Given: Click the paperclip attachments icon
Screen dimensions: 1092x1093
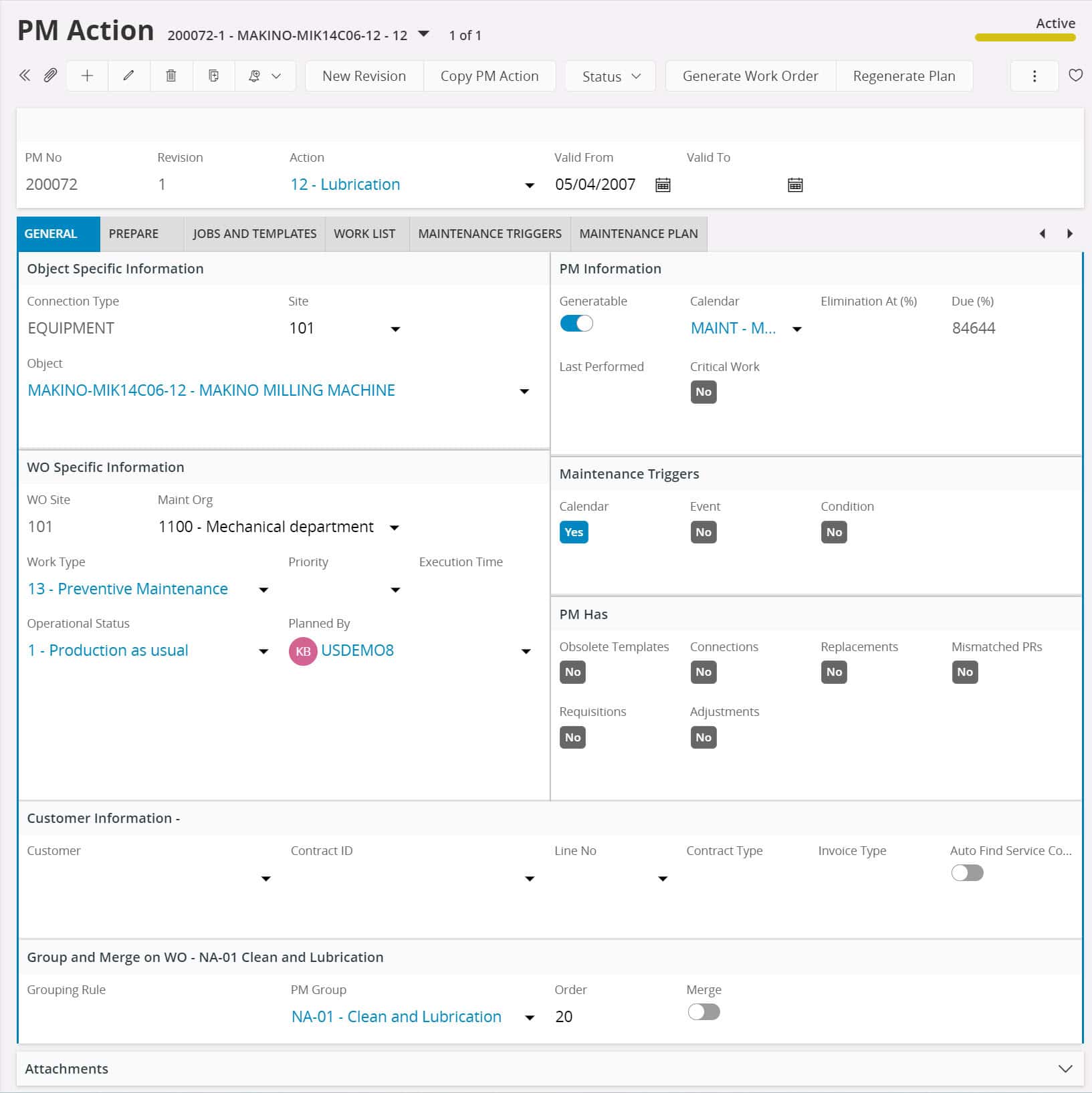Looking at the screenshot, I should tap(50, 76).
